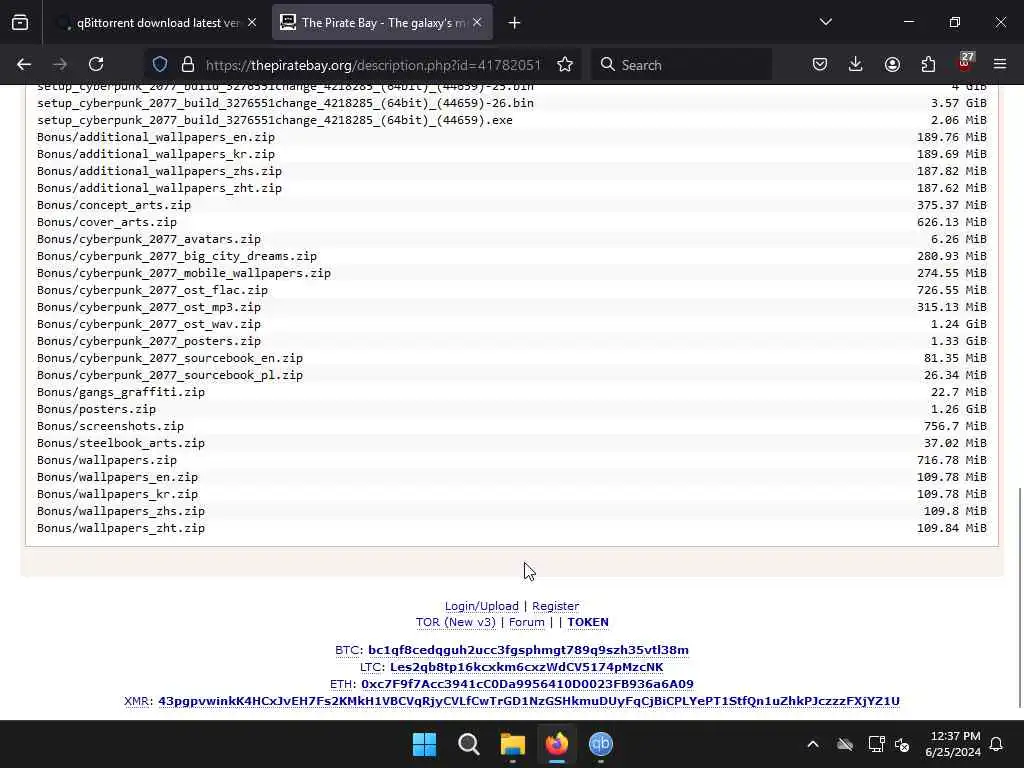Open the Login/Upload link

(x=482, y=606)
